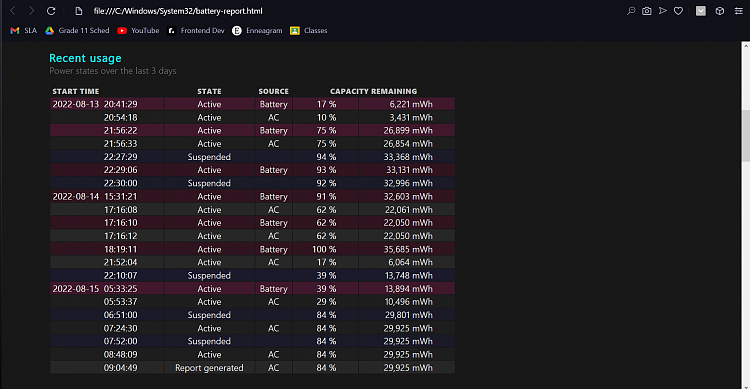750x389 pixels.
Task: Click the vertical scrollbar thumb
Action: tap(746, 136)
